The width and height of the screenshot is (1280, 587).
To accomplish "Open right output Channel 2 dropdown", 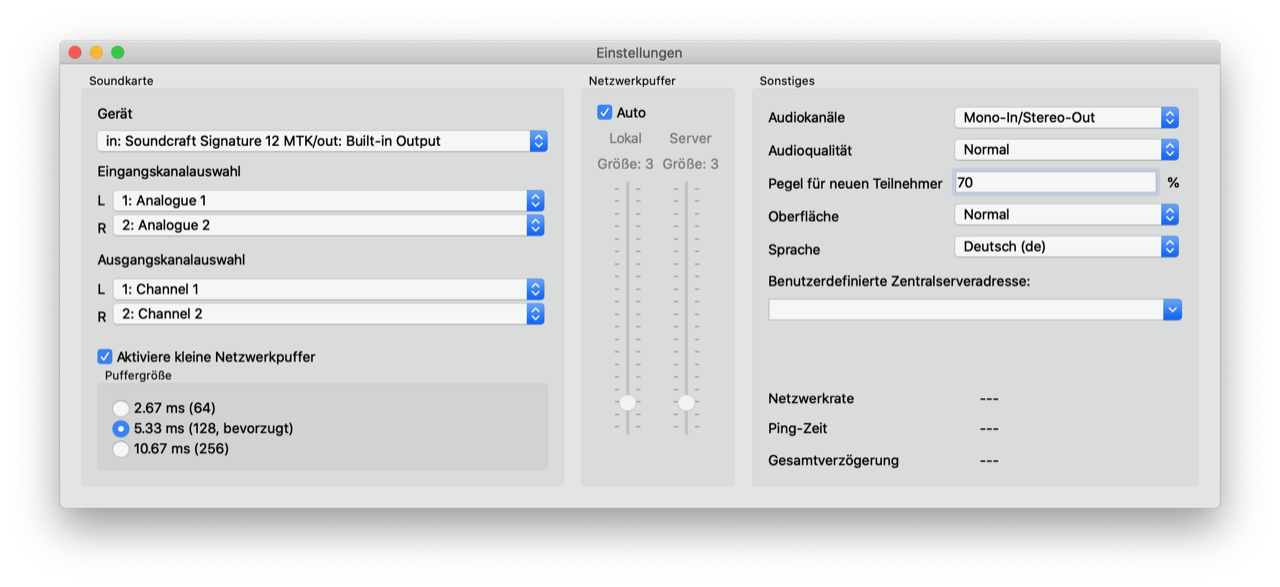I will coord(328,314).
